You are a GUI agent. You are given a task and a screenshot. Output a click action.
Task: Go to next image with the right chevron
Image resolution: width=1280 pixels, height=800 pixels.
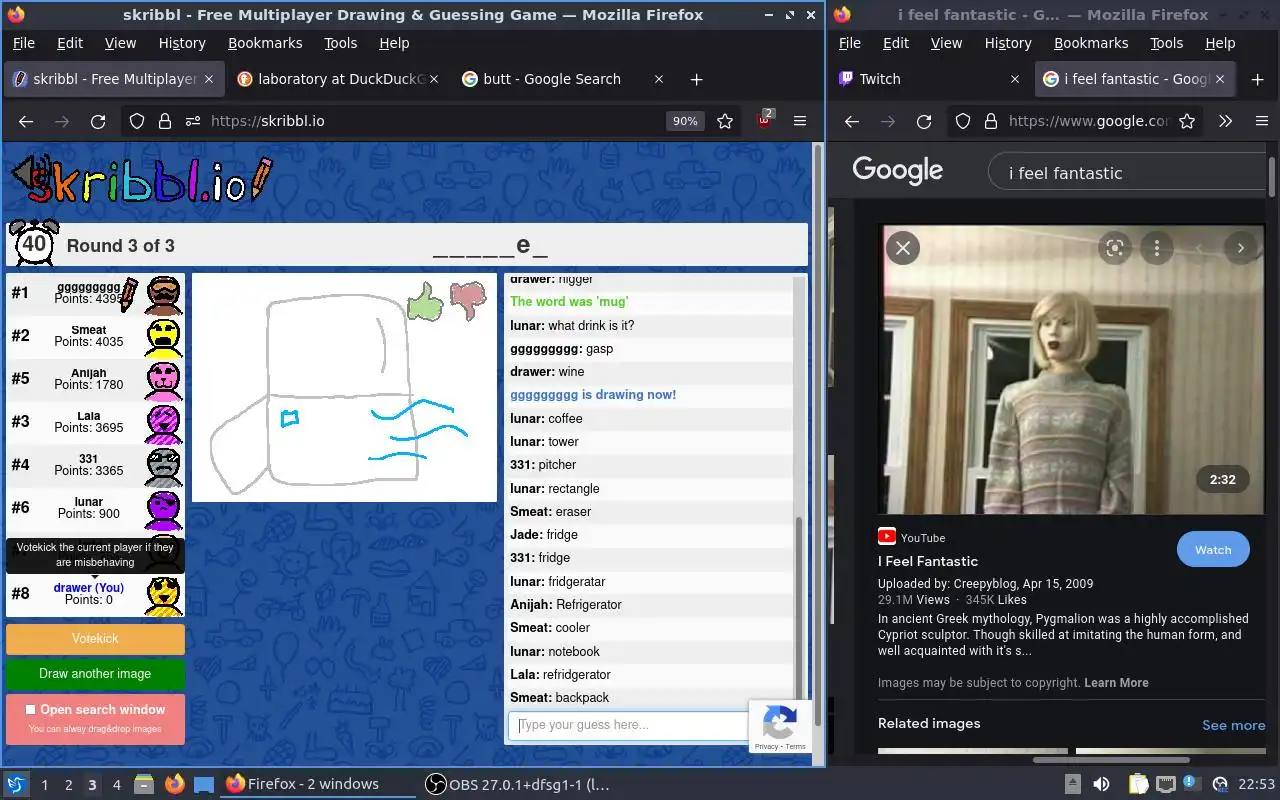click(1241, 247)
